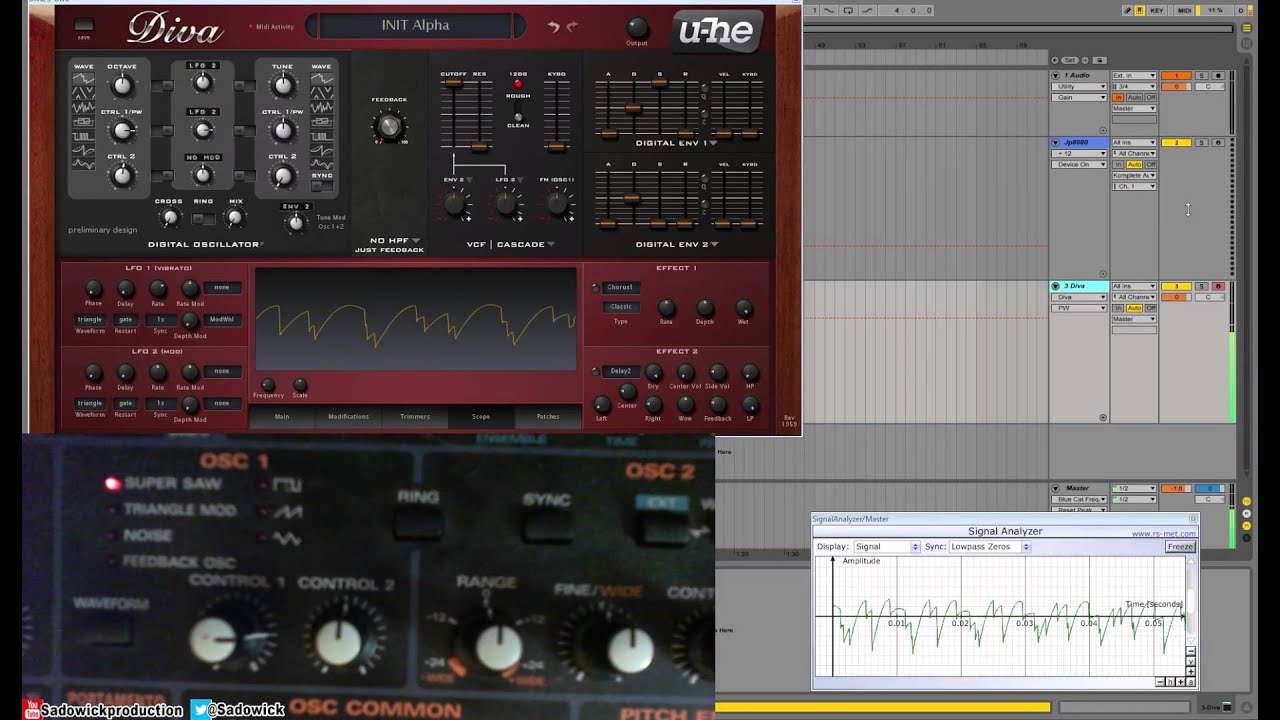Click Freeze in Signal Analyzer
The height and width of the screenshot is (720, 1280).
click(x=1180, y=547)
